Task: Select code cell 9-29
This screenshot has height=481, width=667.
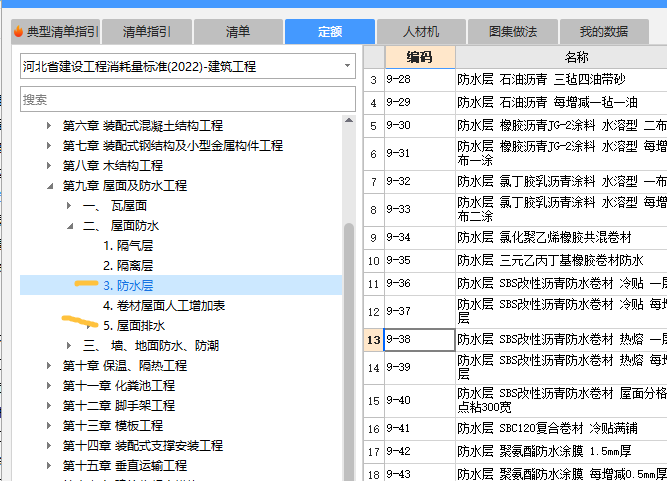Action: click(x=420, y=102)
